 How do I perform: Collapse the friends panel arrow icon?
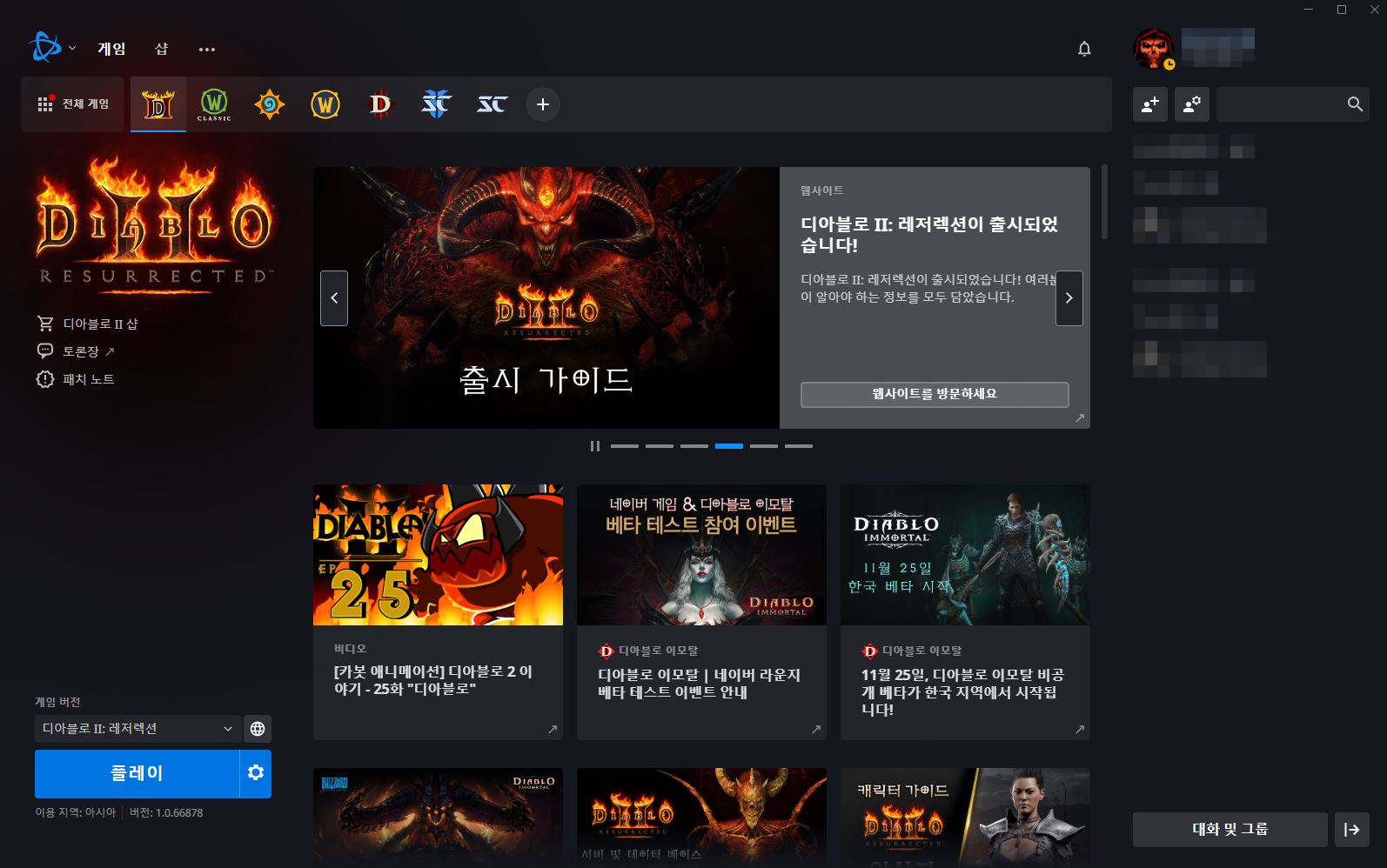pyautogui.click(x=1352, y=830)
